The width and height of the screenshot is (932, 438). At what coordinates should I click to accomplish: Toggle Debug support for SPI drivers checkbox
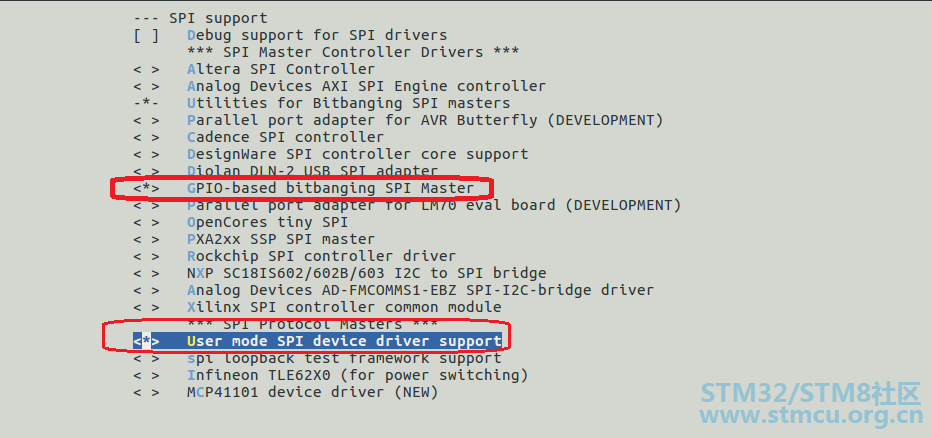(x=290, y=35)
